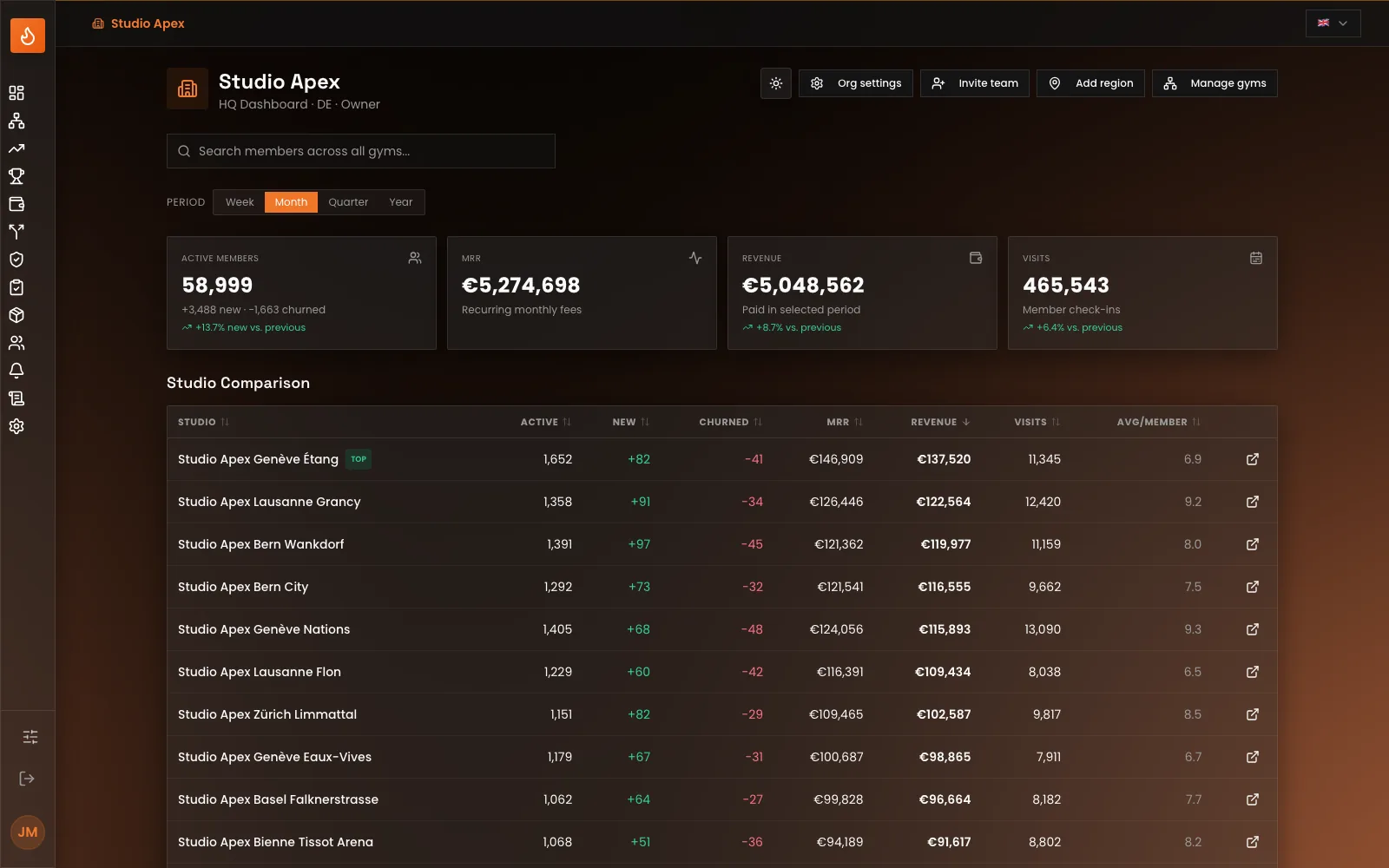Open the dashboard grid icon in sidebar
Viewport: 1389px width, 868px height.
(16, 93)
